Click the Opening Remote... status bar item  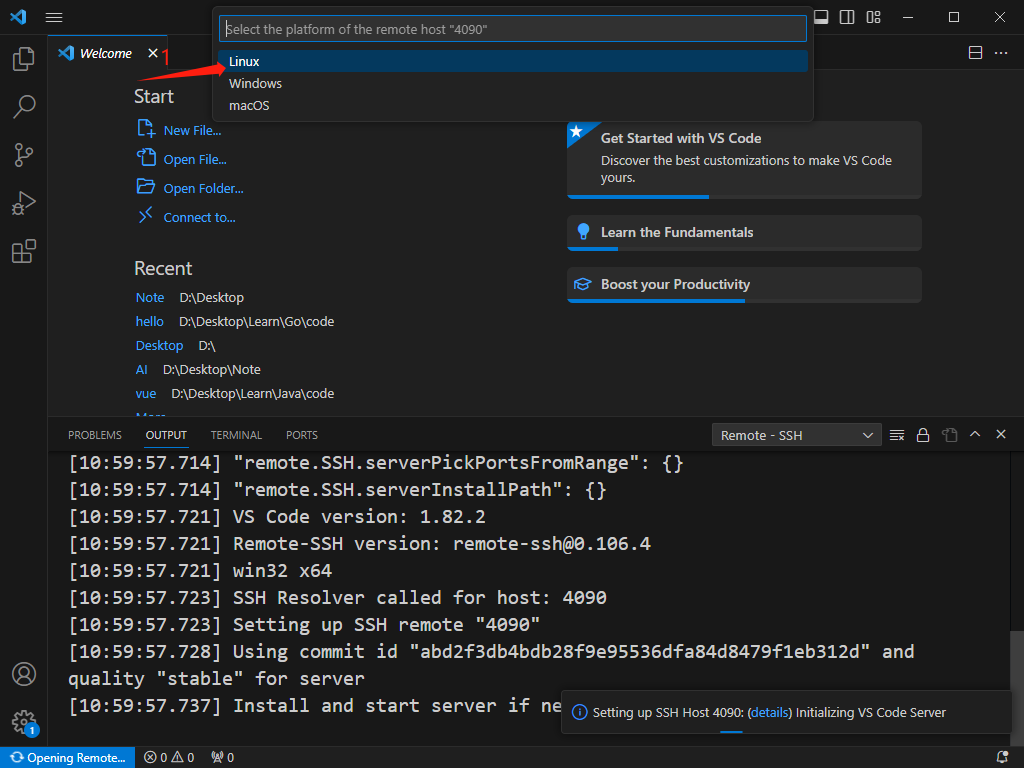coord(68,758)
